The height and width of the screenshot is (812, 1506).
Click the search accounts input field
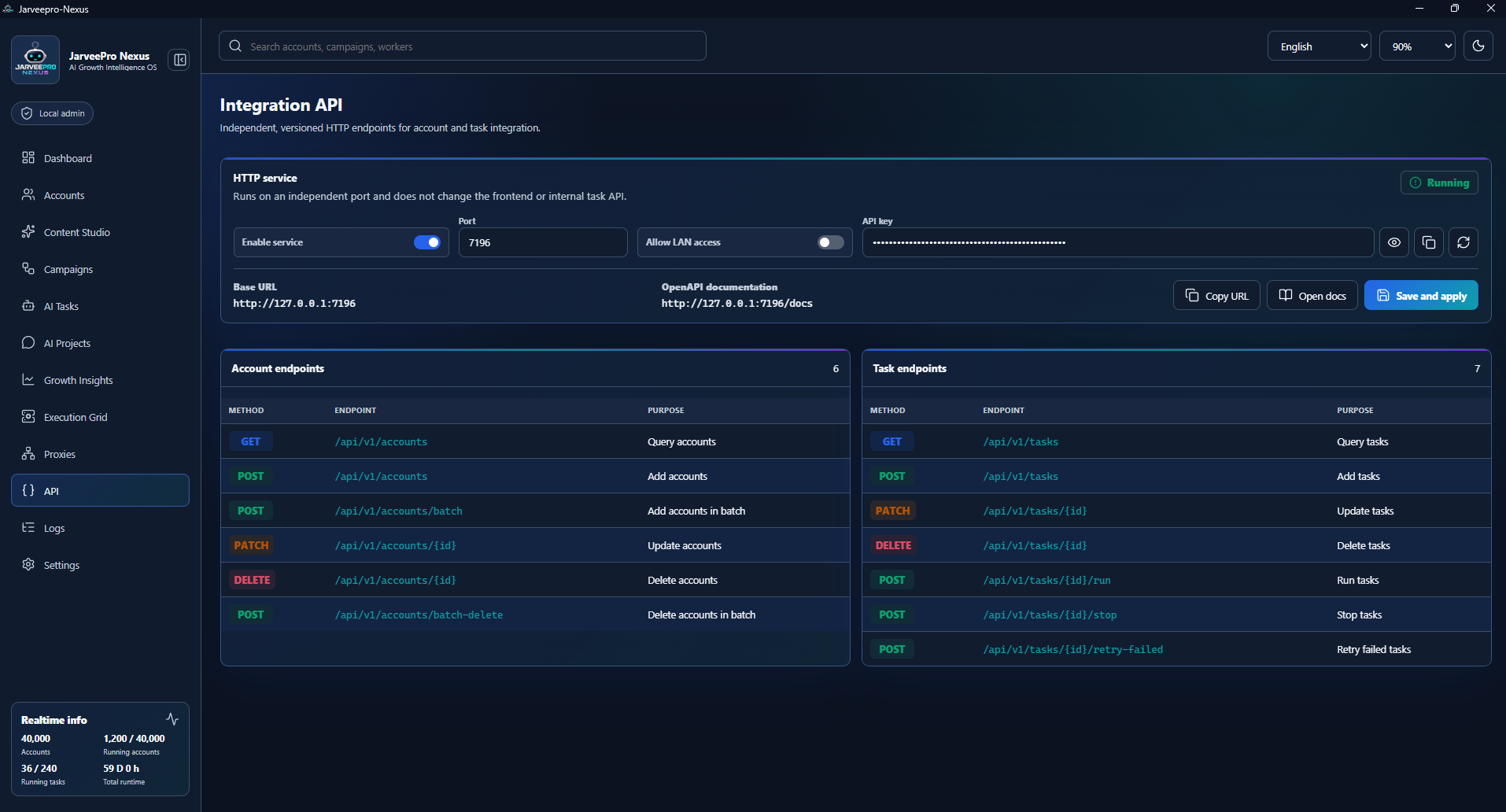click(x=463, y=46)
